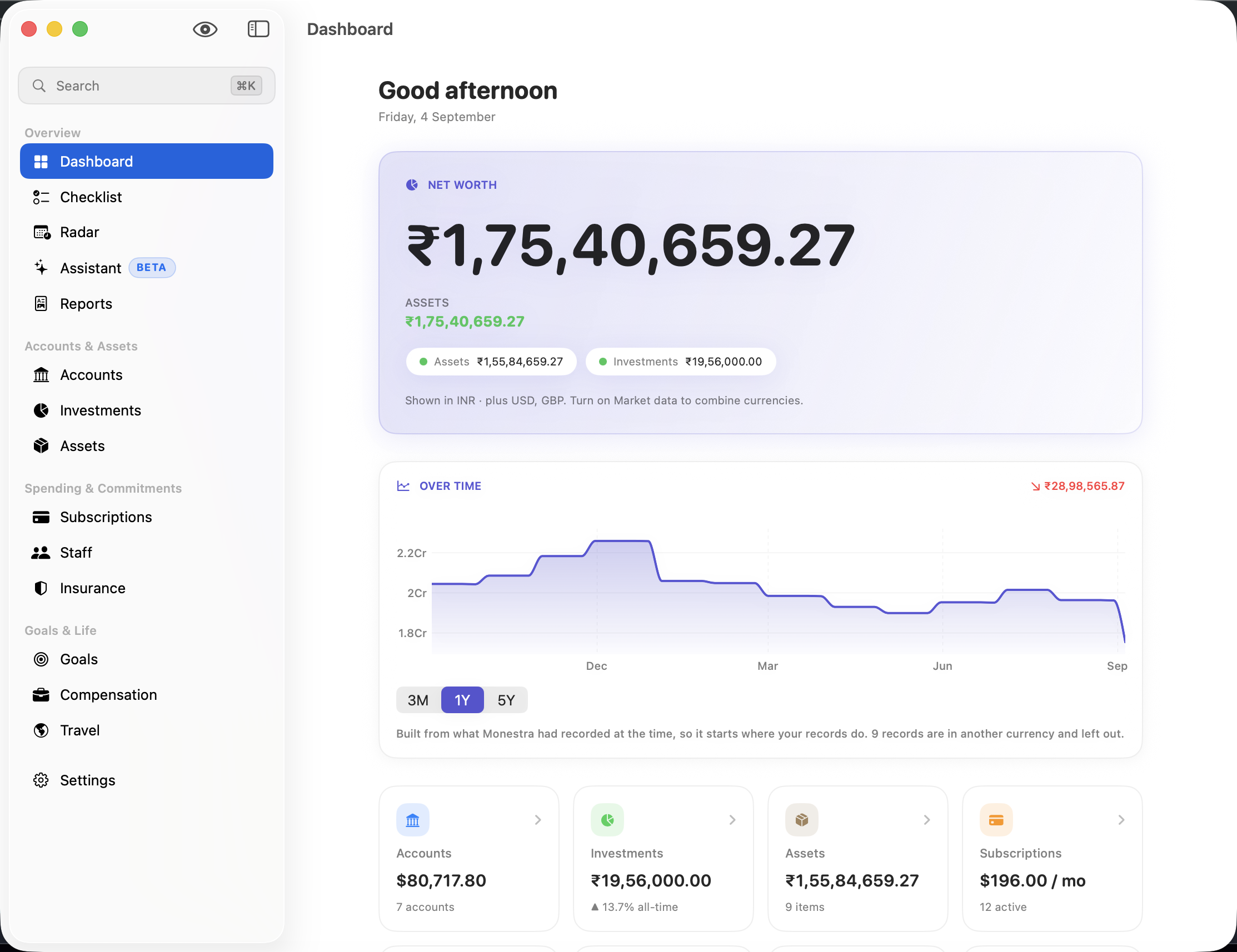
Task: Switch chart range to 3M
Action: pos(418,700)
